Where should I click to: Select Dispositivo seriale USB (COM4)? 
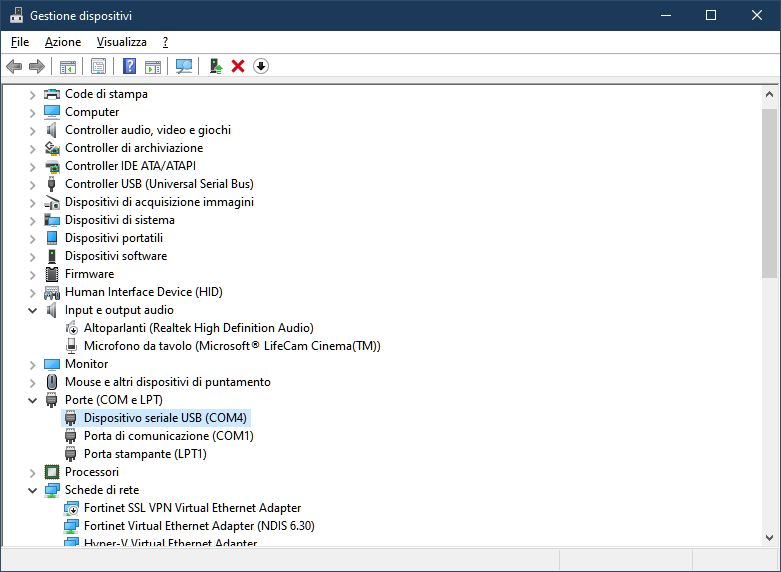click(x=165, y=418)
